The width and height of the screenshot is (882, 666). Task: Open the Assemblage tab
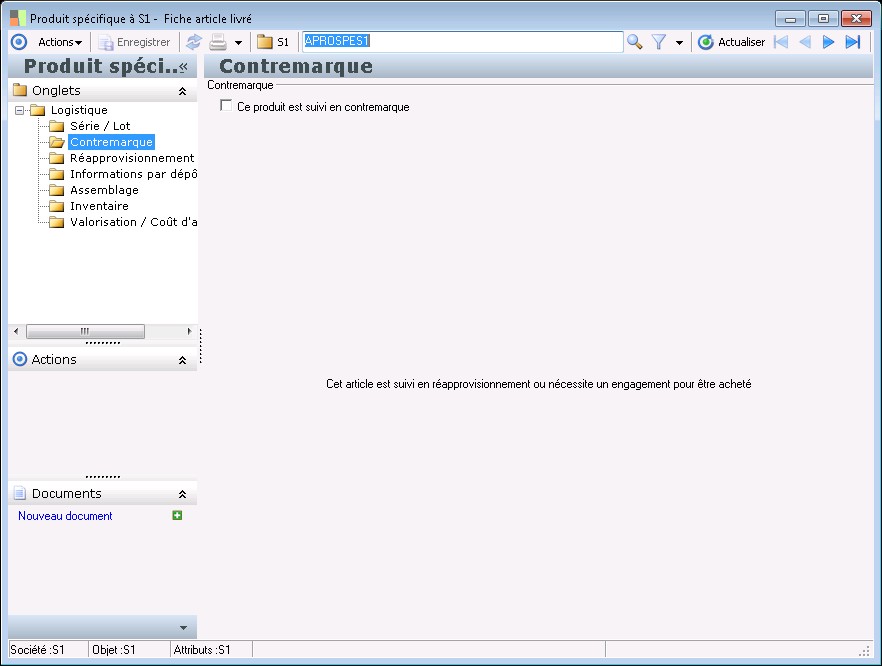coord(94,190)
